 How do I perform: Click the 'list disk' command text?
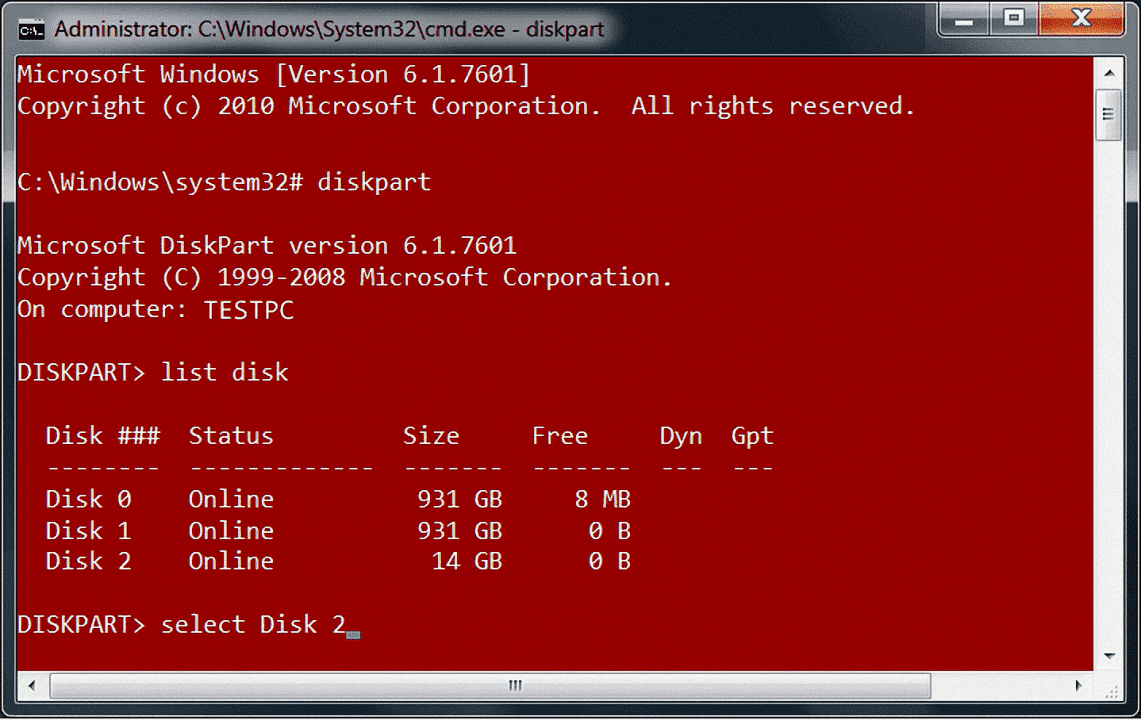point(224,373)
